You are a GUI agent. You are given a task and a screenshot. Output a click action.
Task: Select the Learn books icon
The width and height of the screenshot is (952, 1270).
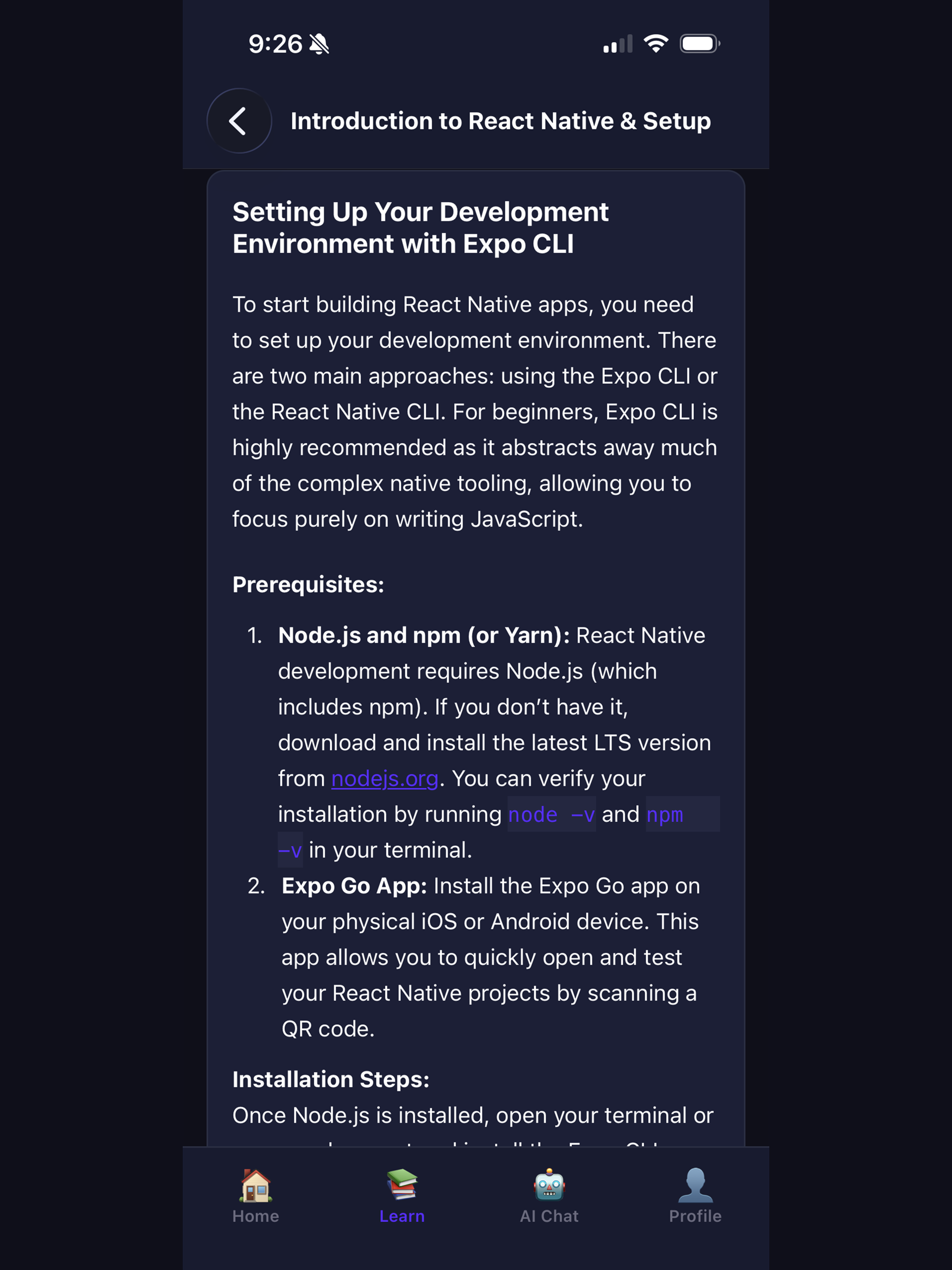point(402,1184)
